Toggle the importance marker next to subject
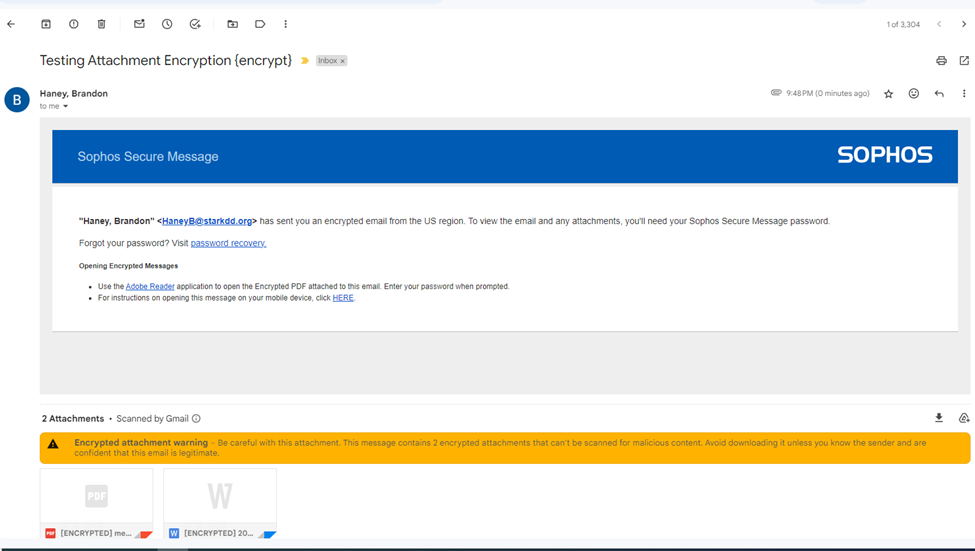The image size is (975, 551). 305,60
